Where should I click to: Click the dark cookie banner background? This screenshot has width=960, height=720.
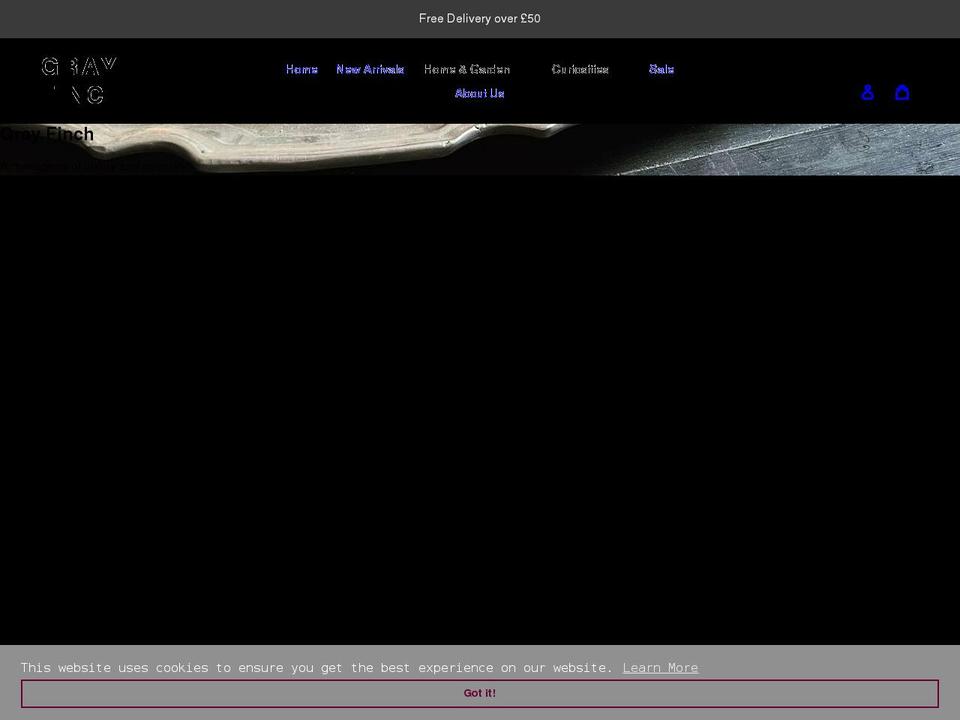850,667
